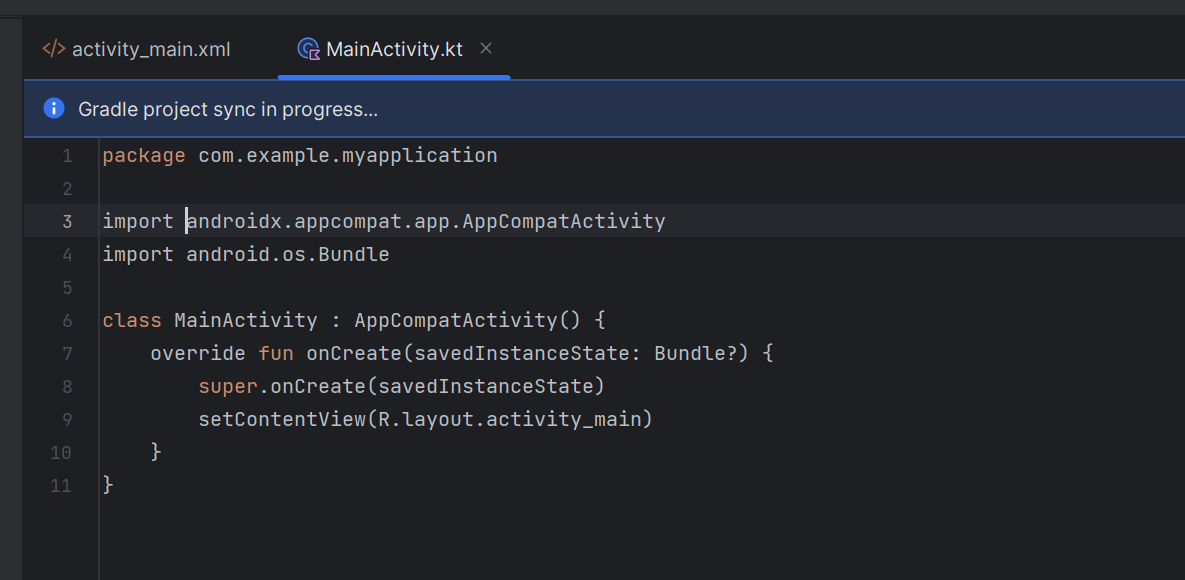Click 'R.layout.activity_main' reference
Viewport: 1185px width, 580px height.
508,420
